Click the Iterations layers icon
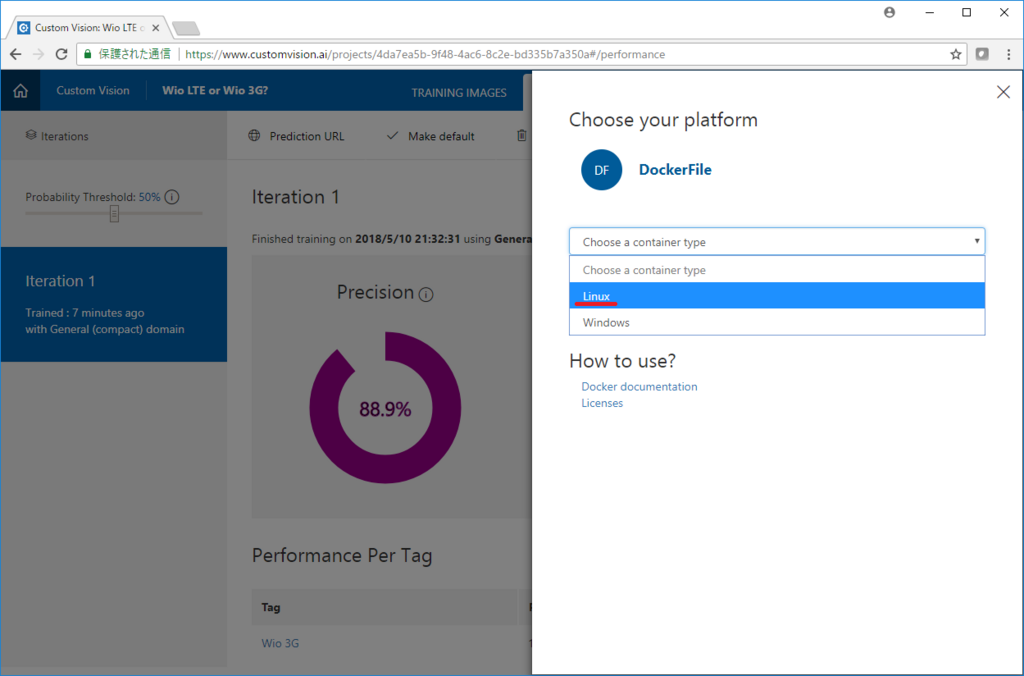 [x=31, y=135]
